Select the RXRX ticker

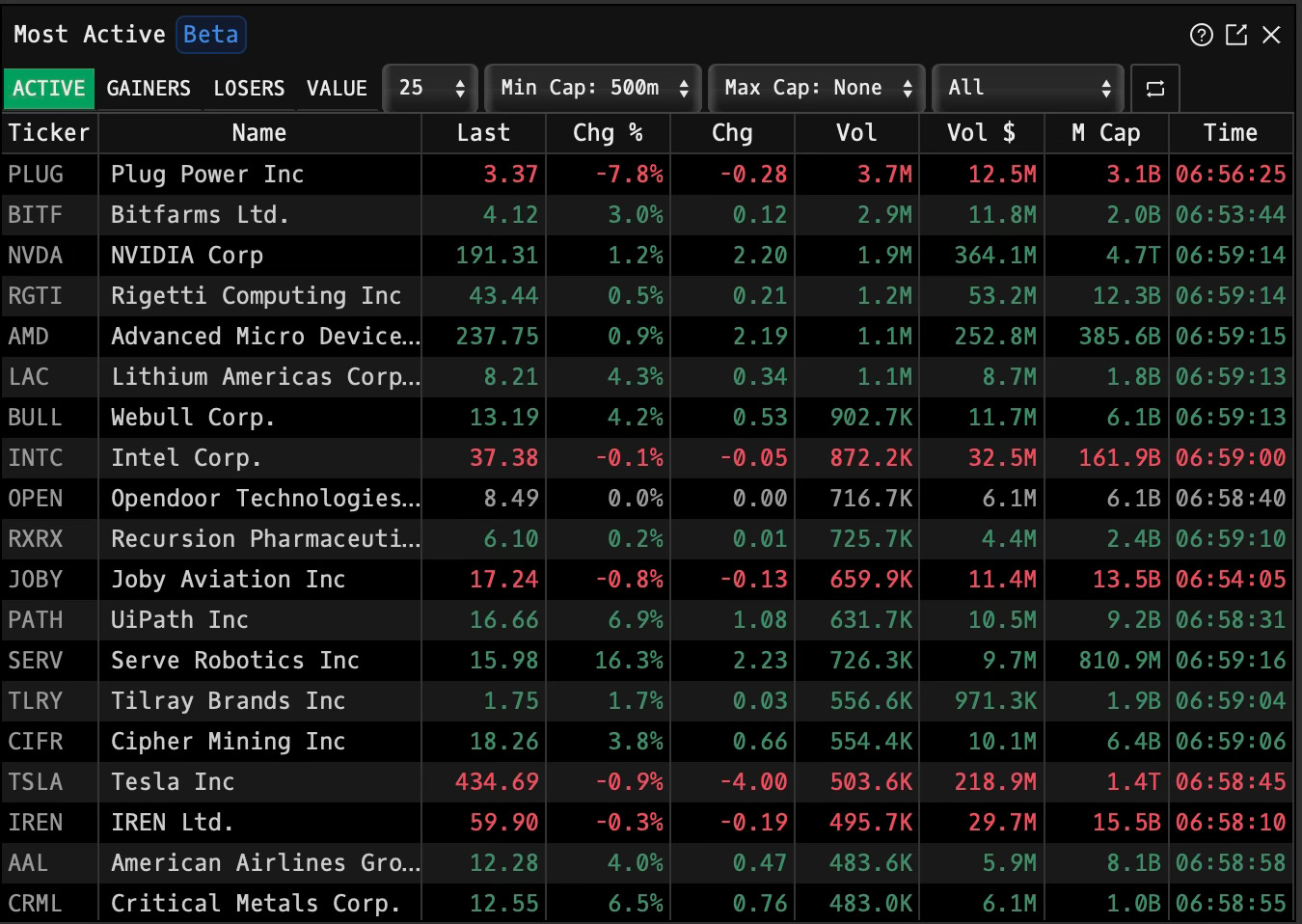[36, 539]
